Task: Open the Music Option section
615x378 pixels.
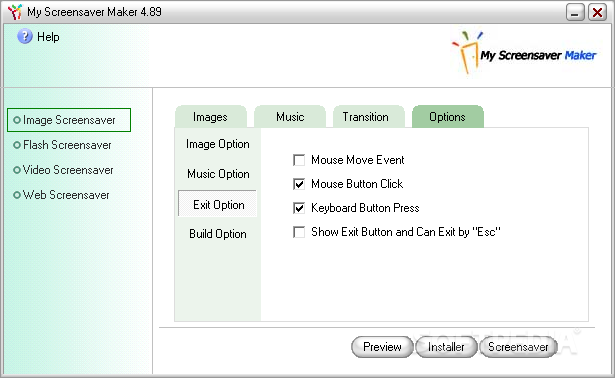Action: [218, 174]
